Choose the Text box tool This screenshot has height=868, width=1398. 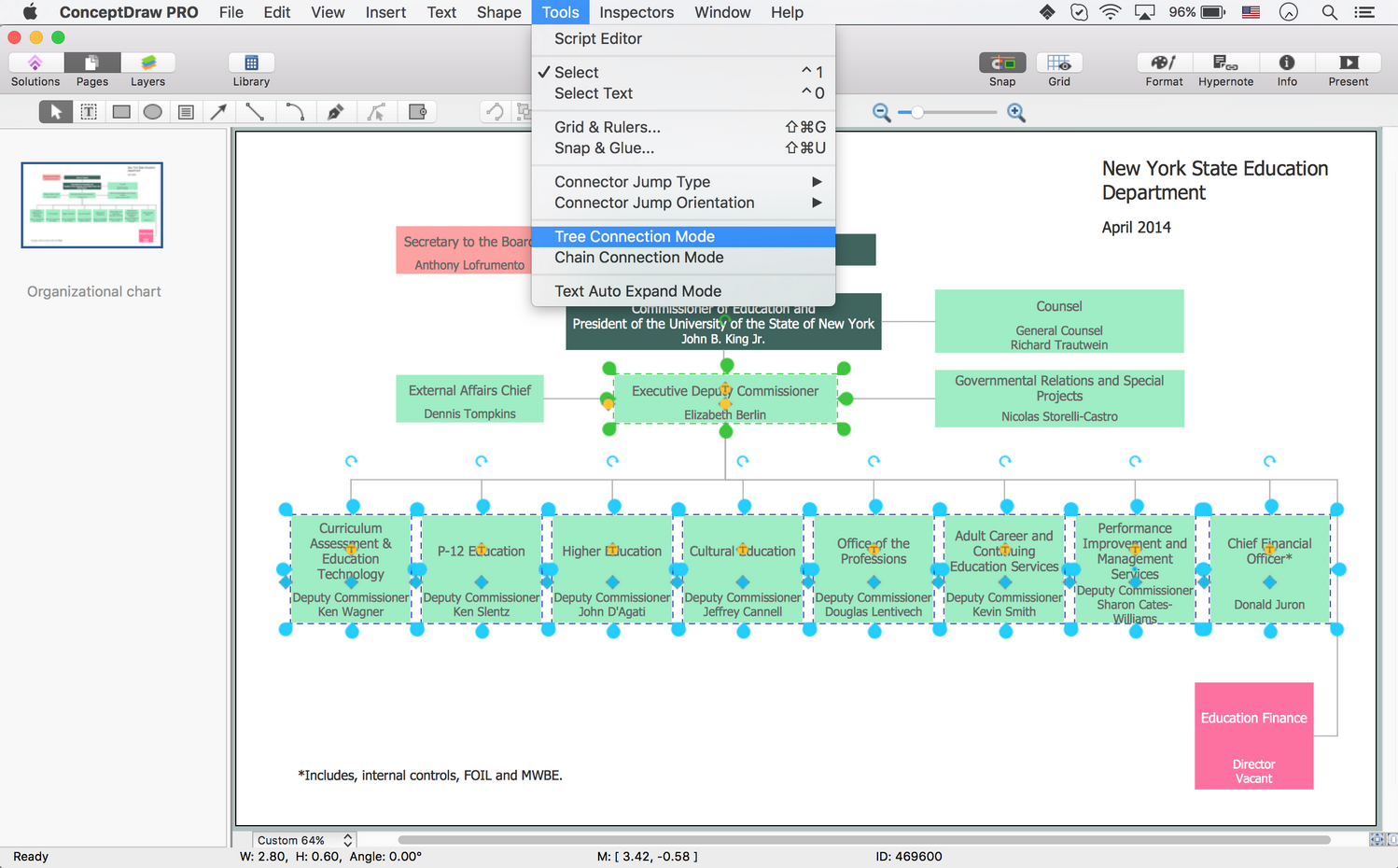pyautogui.click(x=89, y=112)
